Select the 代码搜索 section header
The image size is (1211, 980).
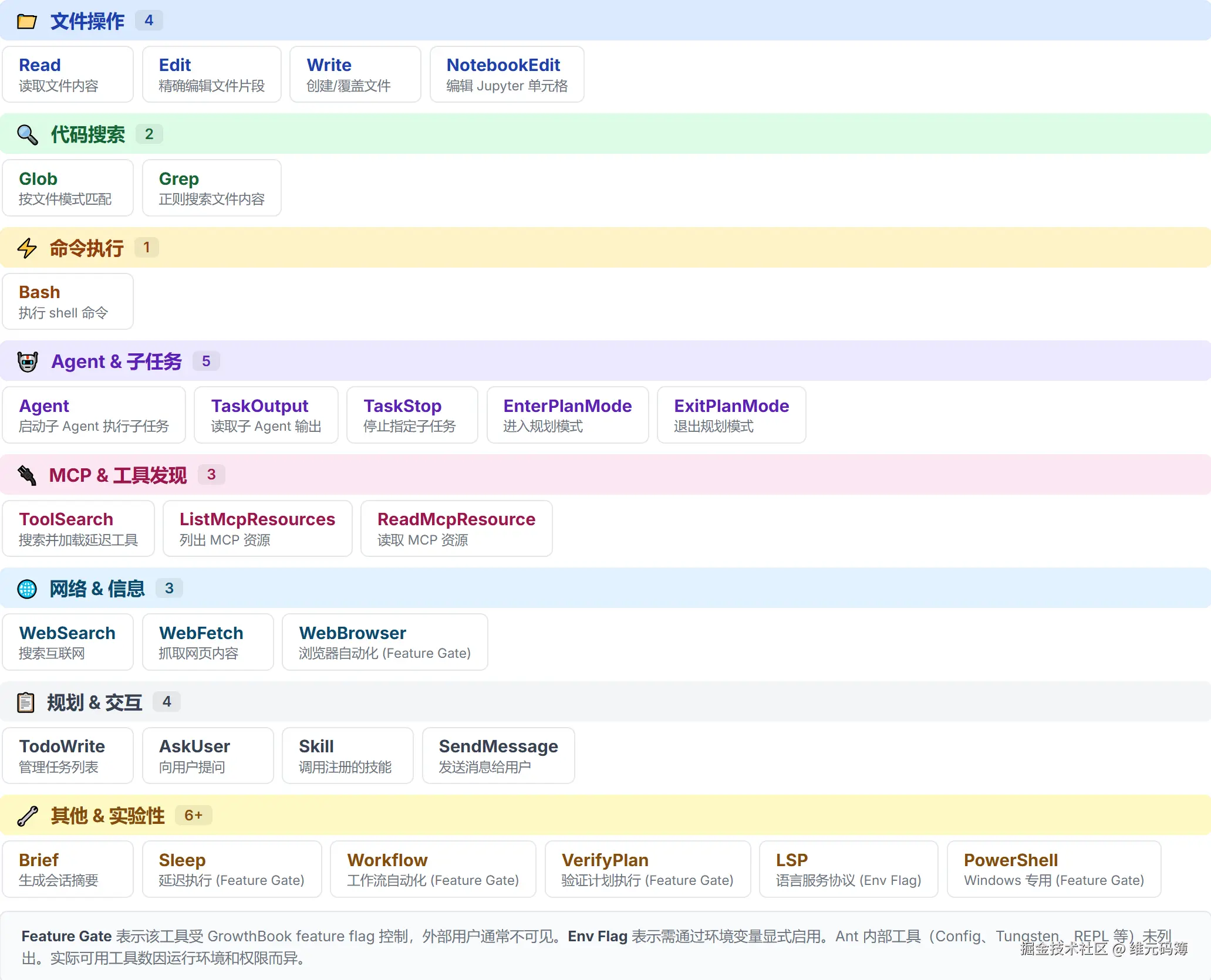tap(87, 135)
